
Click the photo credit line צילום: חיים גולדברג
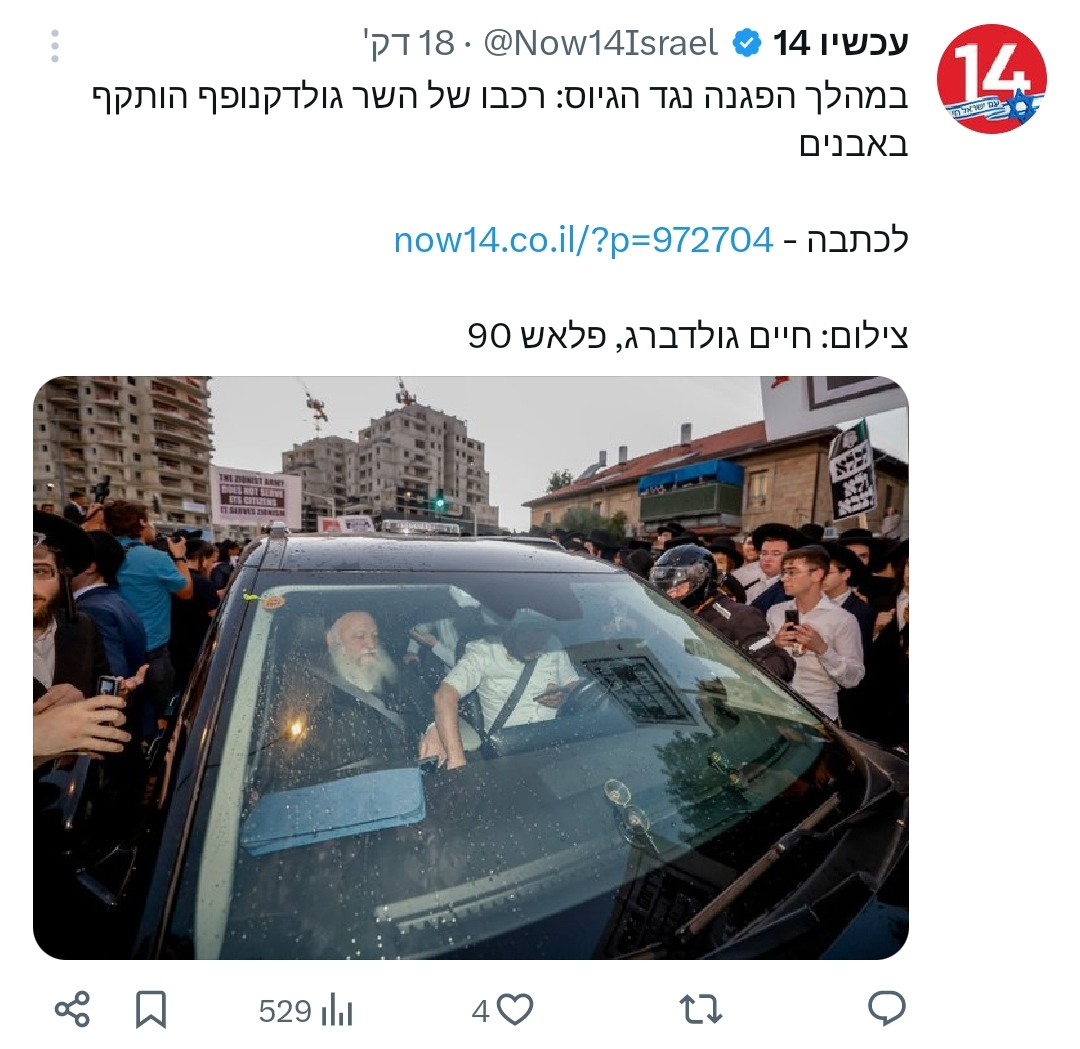688,336
